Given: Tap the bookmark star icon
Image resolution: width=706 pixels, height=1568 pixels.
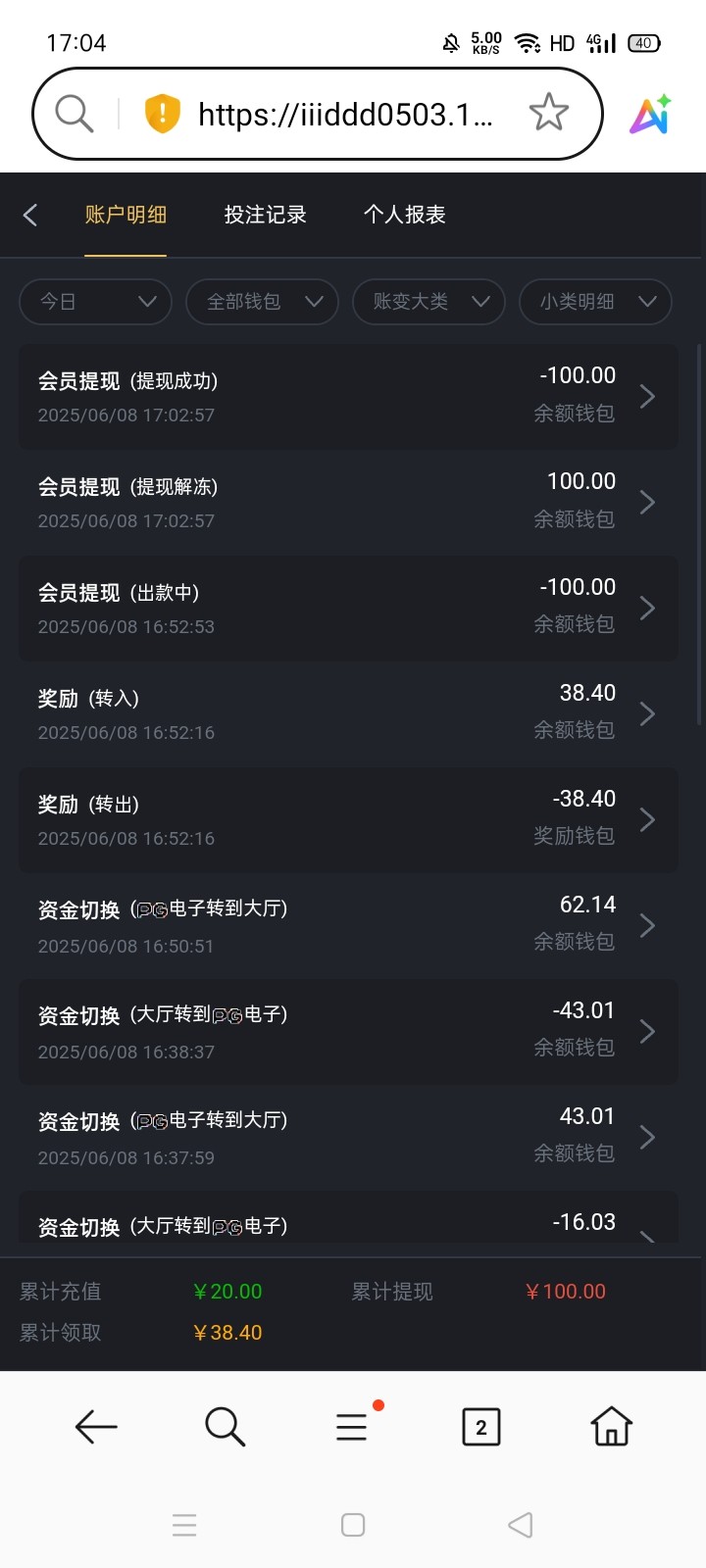Looking at the screenshot, I should [548, 114].
